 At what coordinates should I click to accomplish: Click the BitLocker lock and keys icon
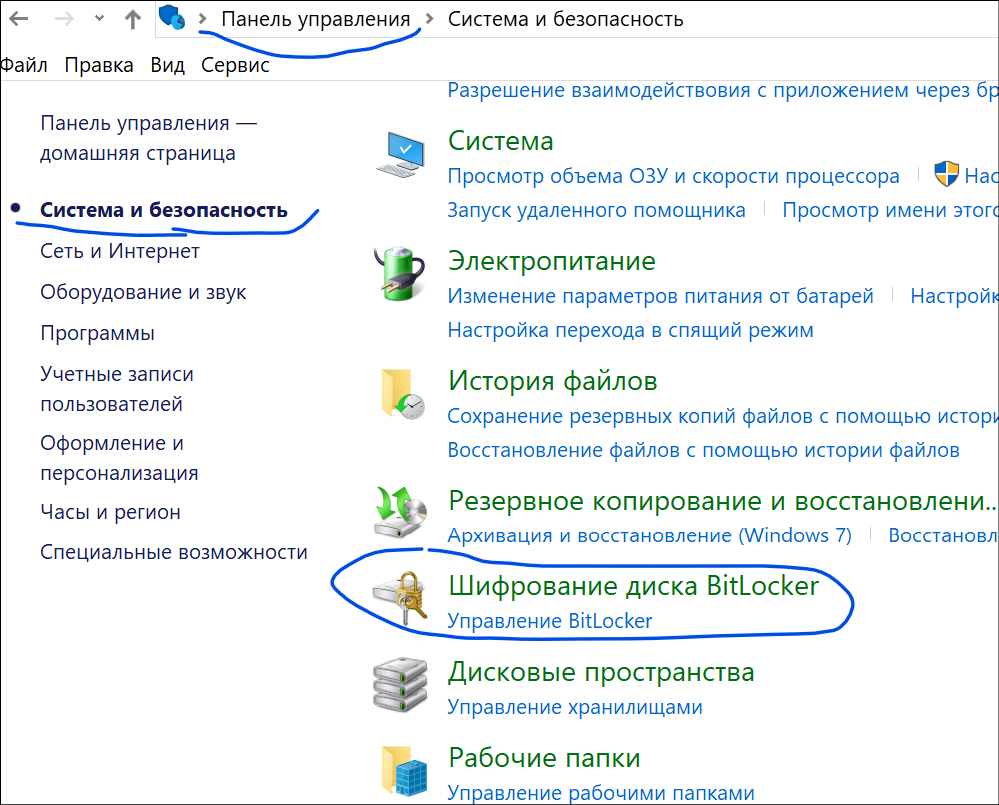pyautogui.click(x=401, y=599)
